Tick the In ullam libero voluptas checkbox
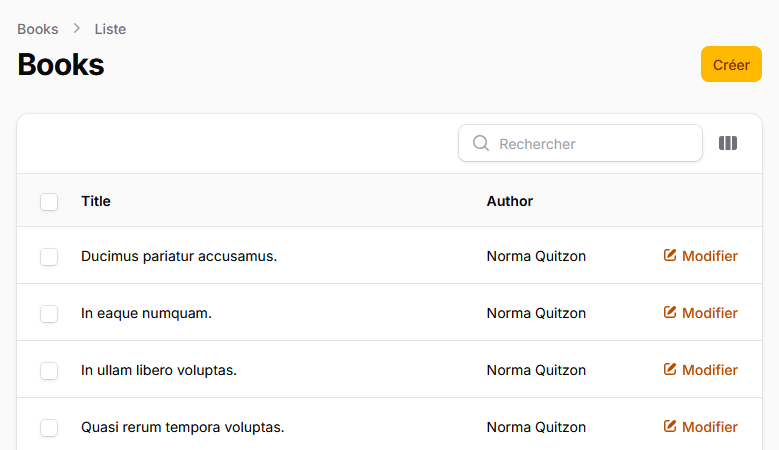The height and width of the screenshot is (450, 779). [x=49, y=371]
